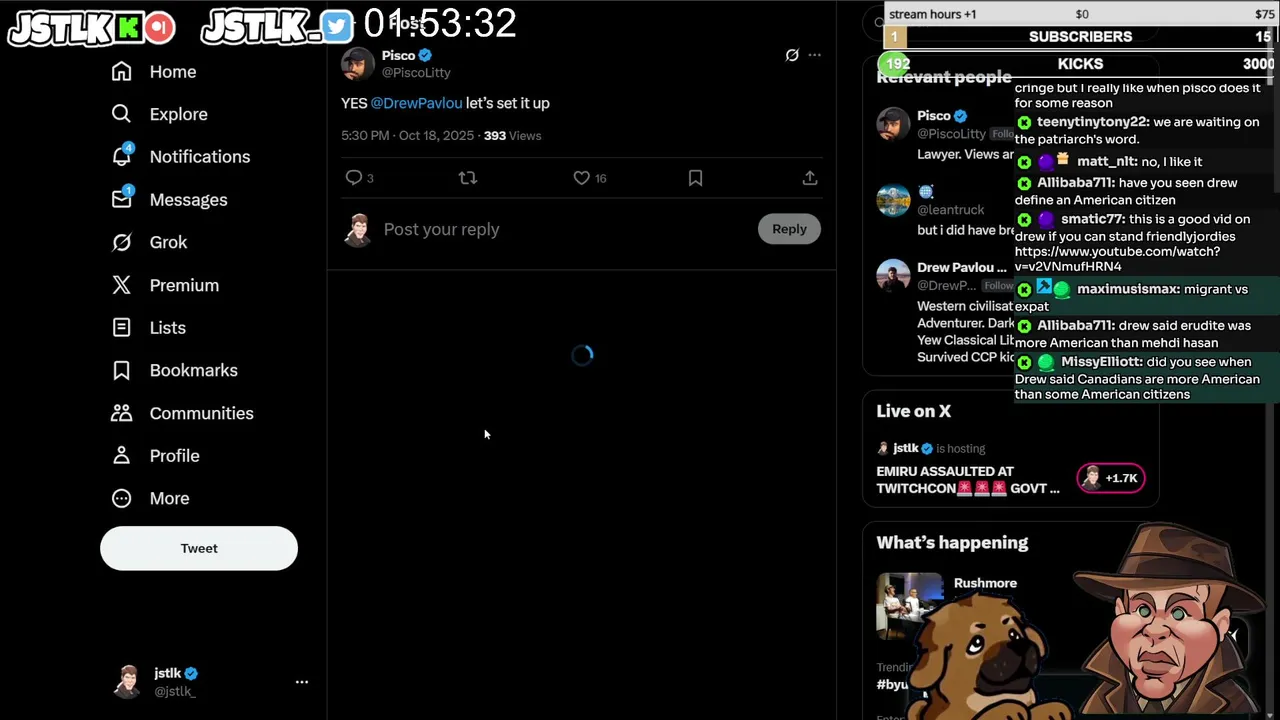Open the Bookmarks icon in the sidebar
The image size is (1280, 720).
tap(121, 370)
